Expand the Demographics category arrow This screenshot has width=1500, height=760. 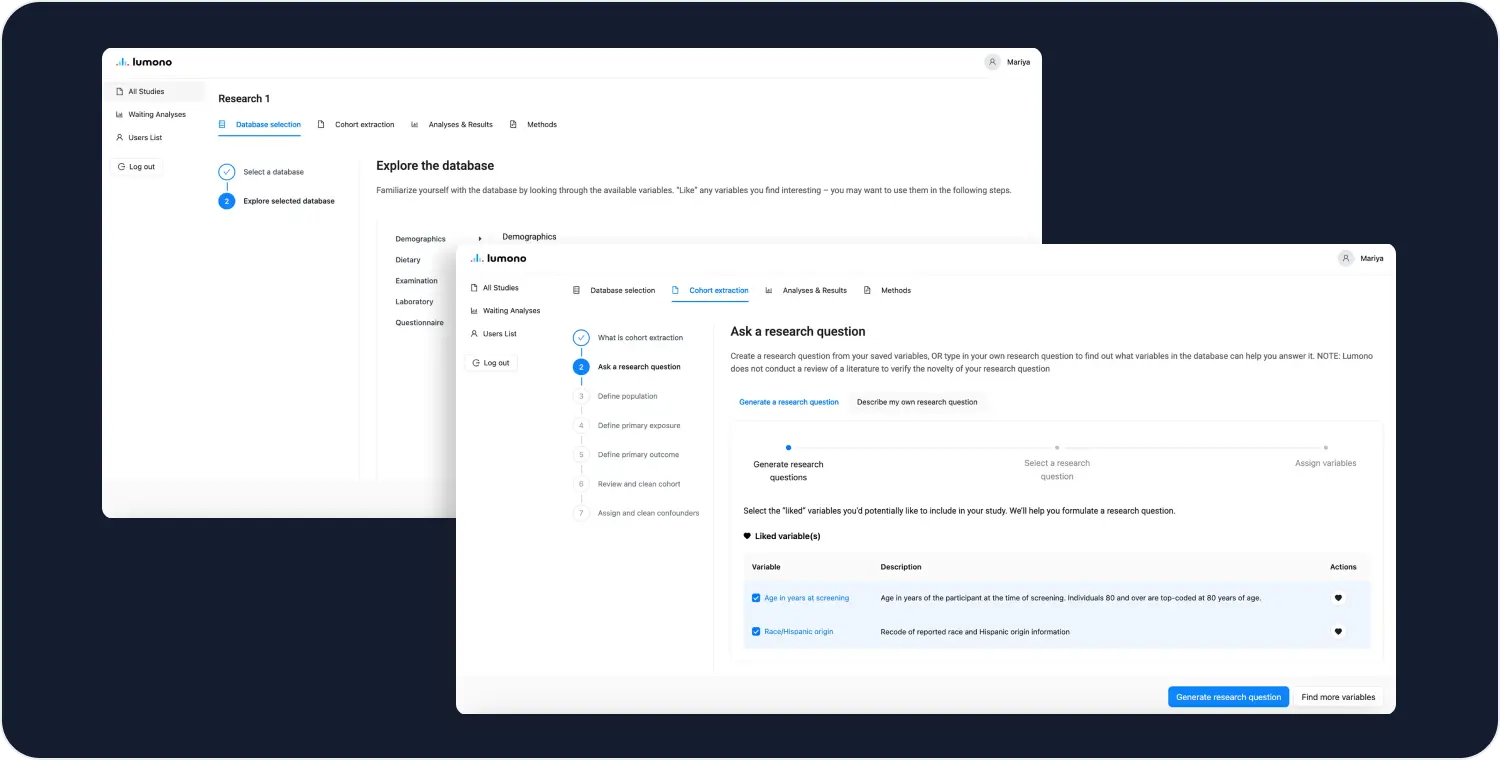pos(480,239)
